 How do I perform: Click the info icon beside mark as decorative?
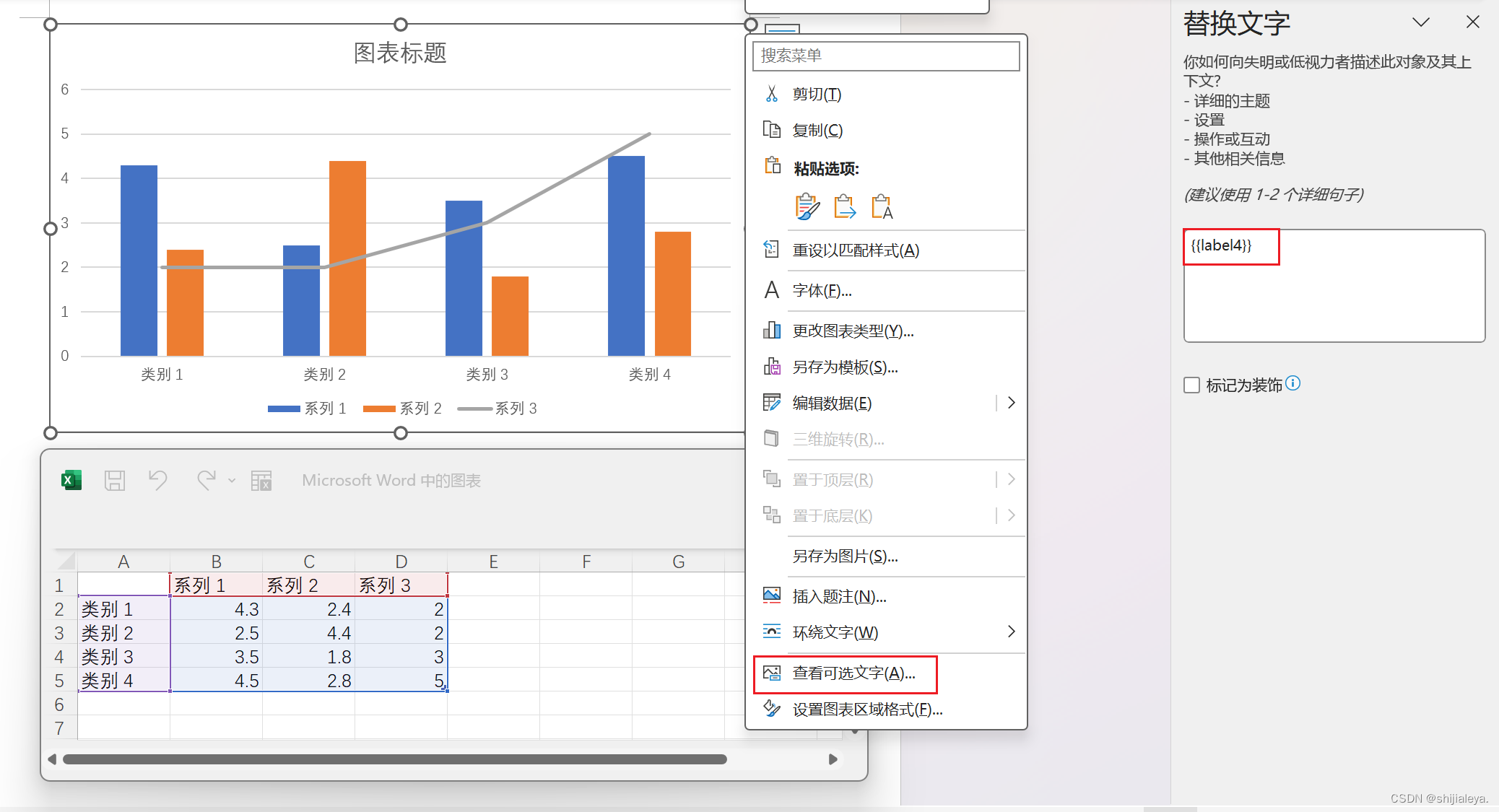[x=1293, y=383]
